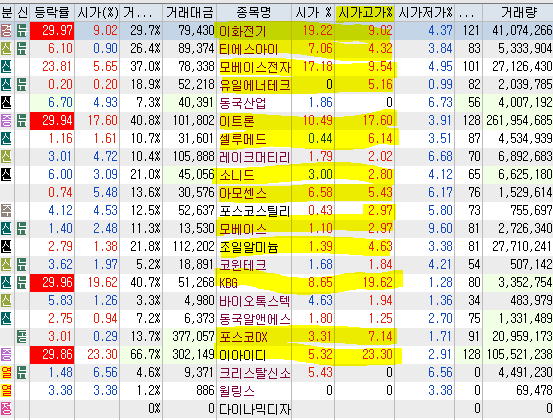The width and height of the screenshot is (553, 420).
Task: Click the 분 column header
Action: (7, 13)
